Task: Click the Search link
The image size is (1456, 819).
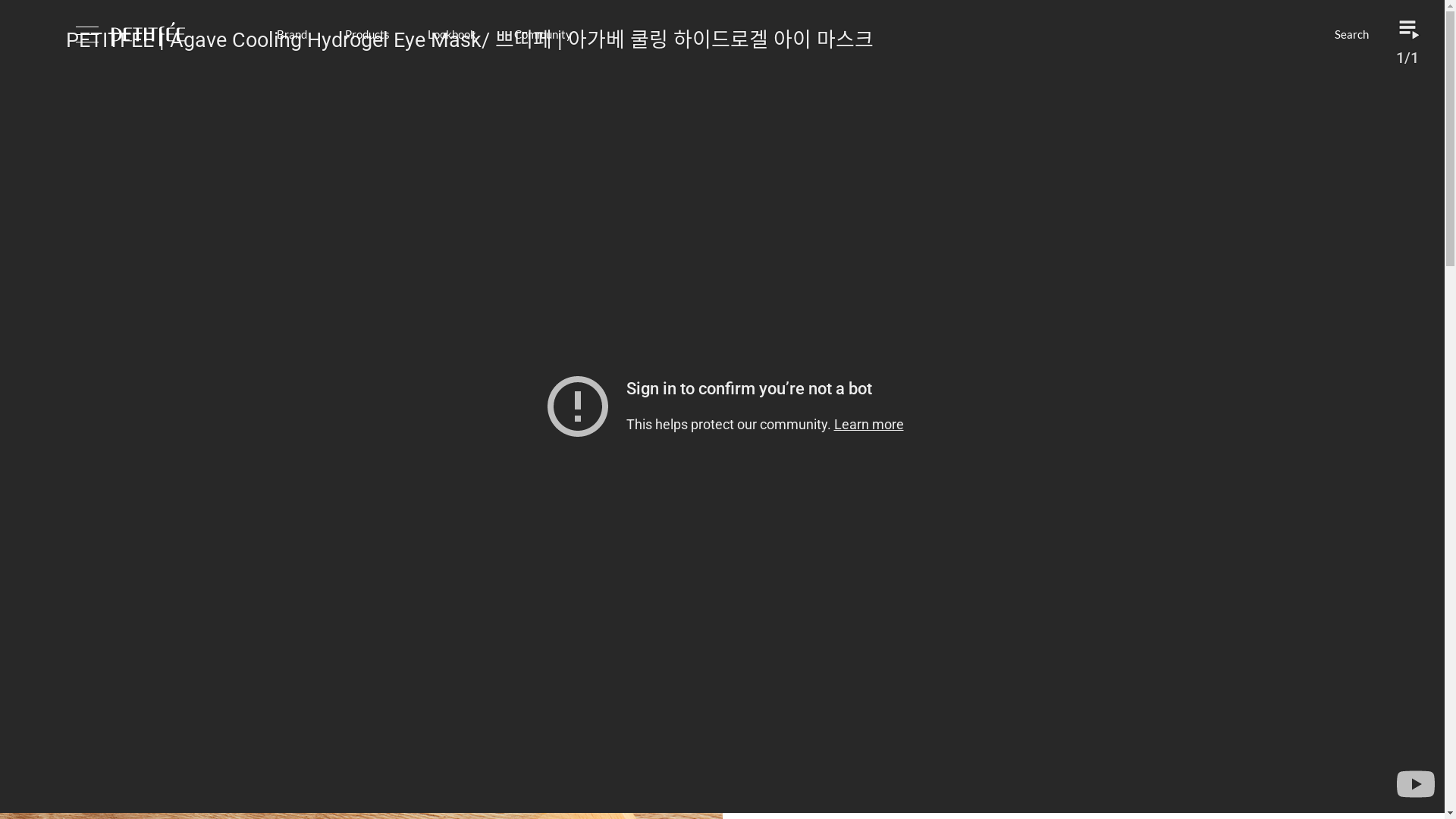Action: 1351,34
